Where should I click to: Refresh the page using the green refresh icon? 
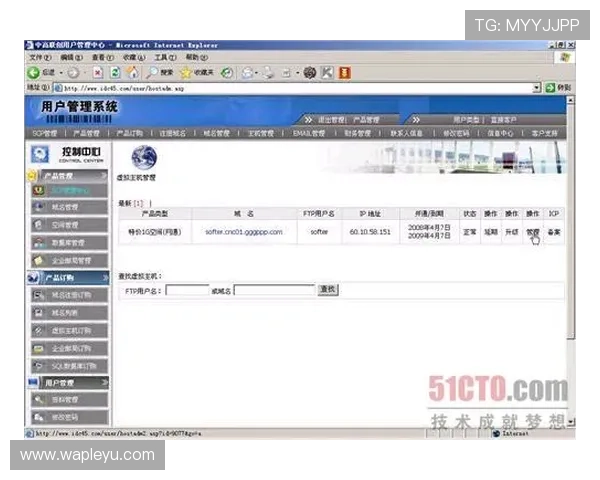[115, 73]
